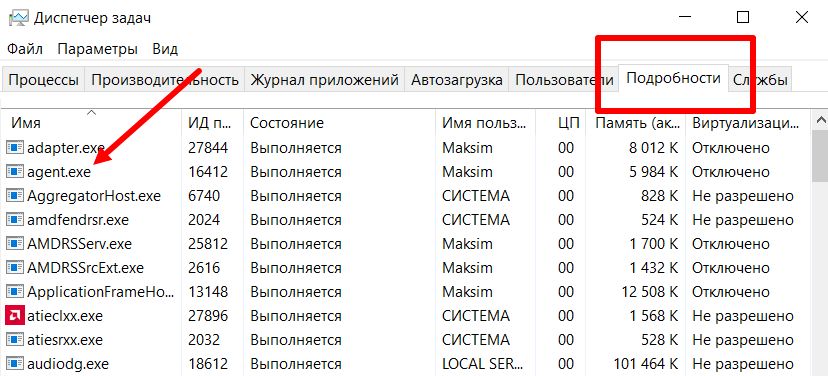Click PID value 2616
Image resolution: width=828 pixels, height=376 pixels.
click(204, 268)
